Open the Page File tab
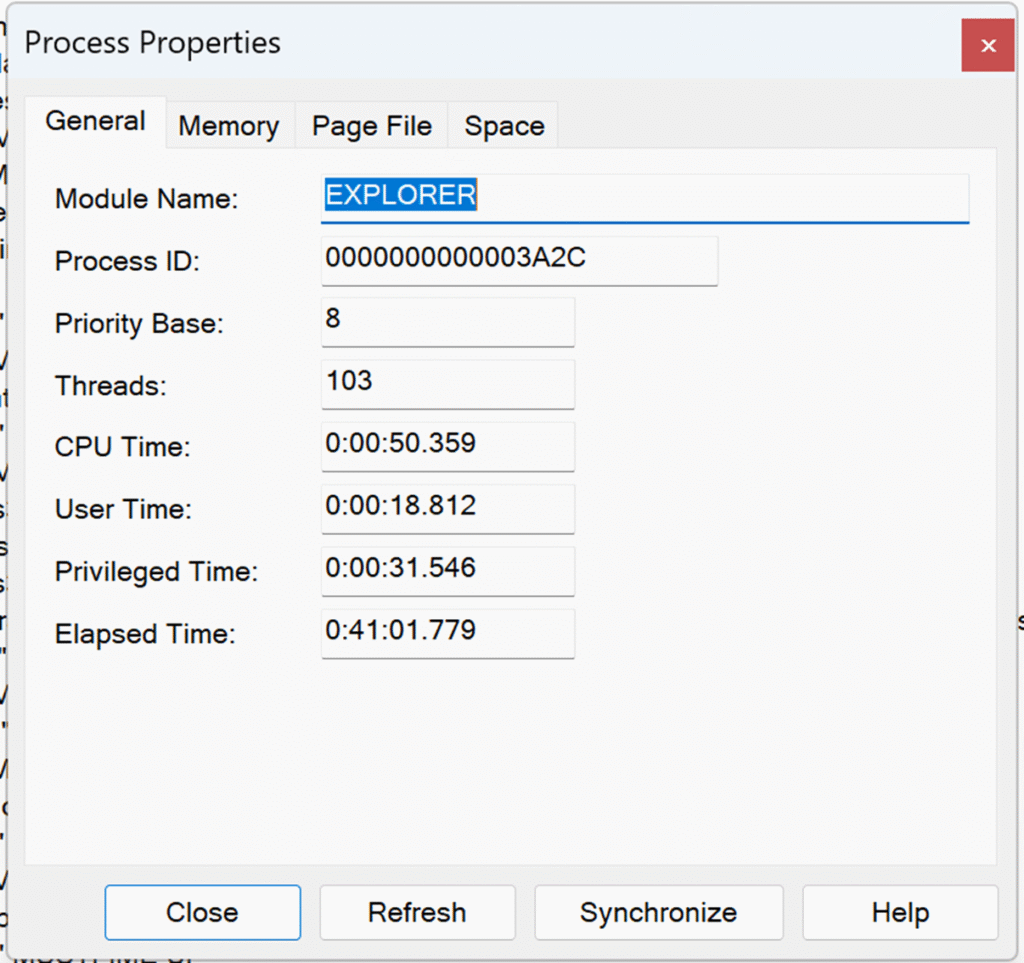The width and height of the screenshot is (1024, 963). [x=371, y=126]
